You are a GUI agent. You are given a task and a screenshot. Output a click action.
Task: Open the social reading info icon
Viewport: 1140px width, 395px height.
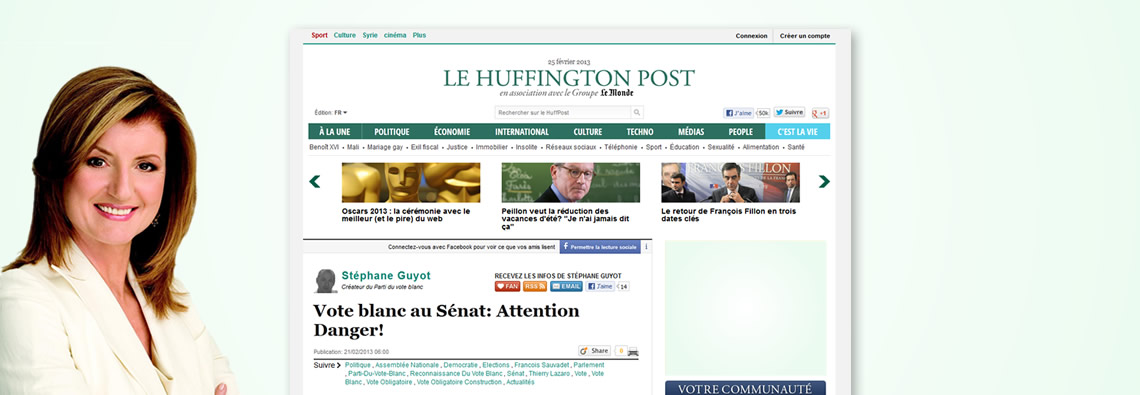[x=646, y=247]
